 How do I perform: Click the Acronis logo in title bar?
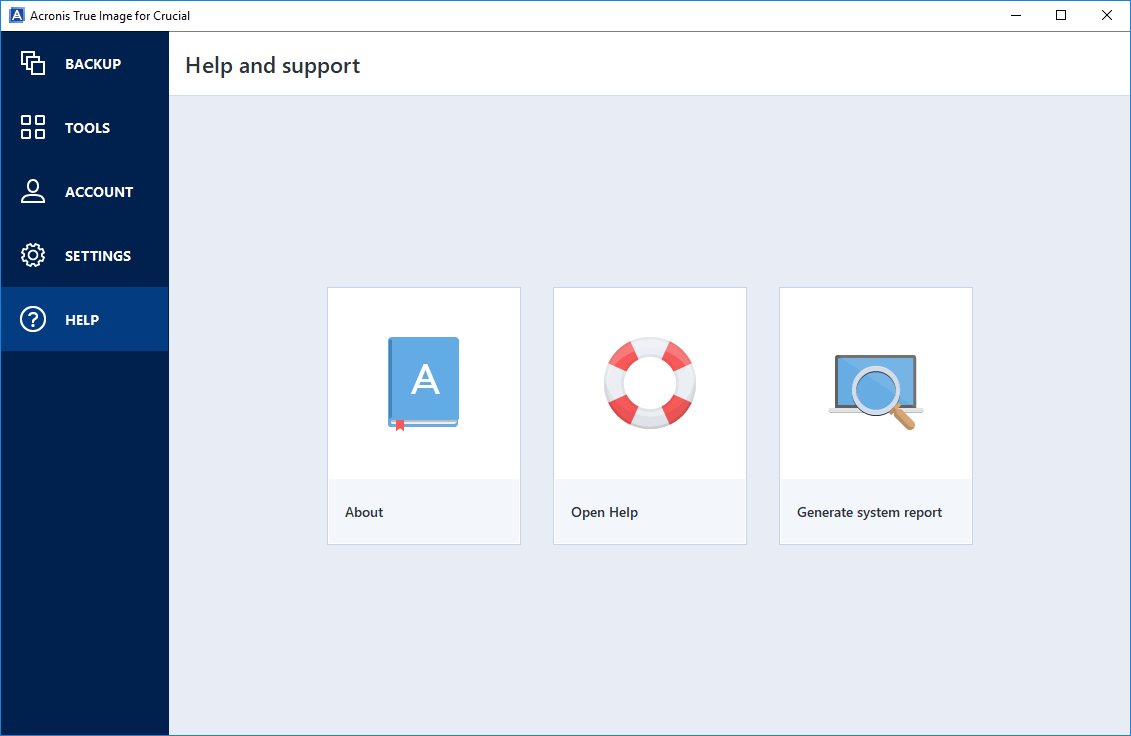click(x=16, y=15)
